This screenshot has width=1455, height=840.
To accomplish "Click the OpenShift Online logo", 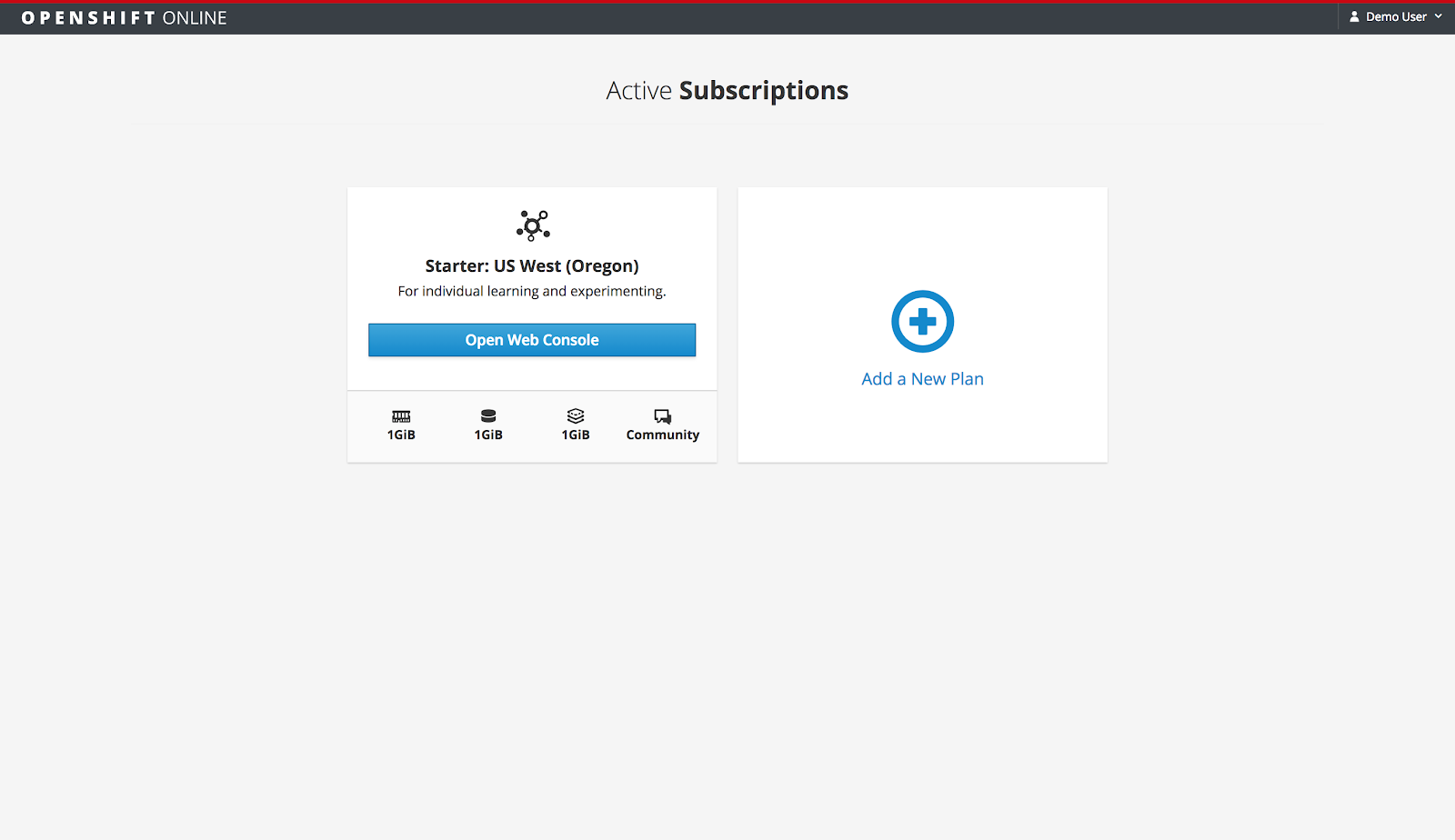I will [124, 18].
